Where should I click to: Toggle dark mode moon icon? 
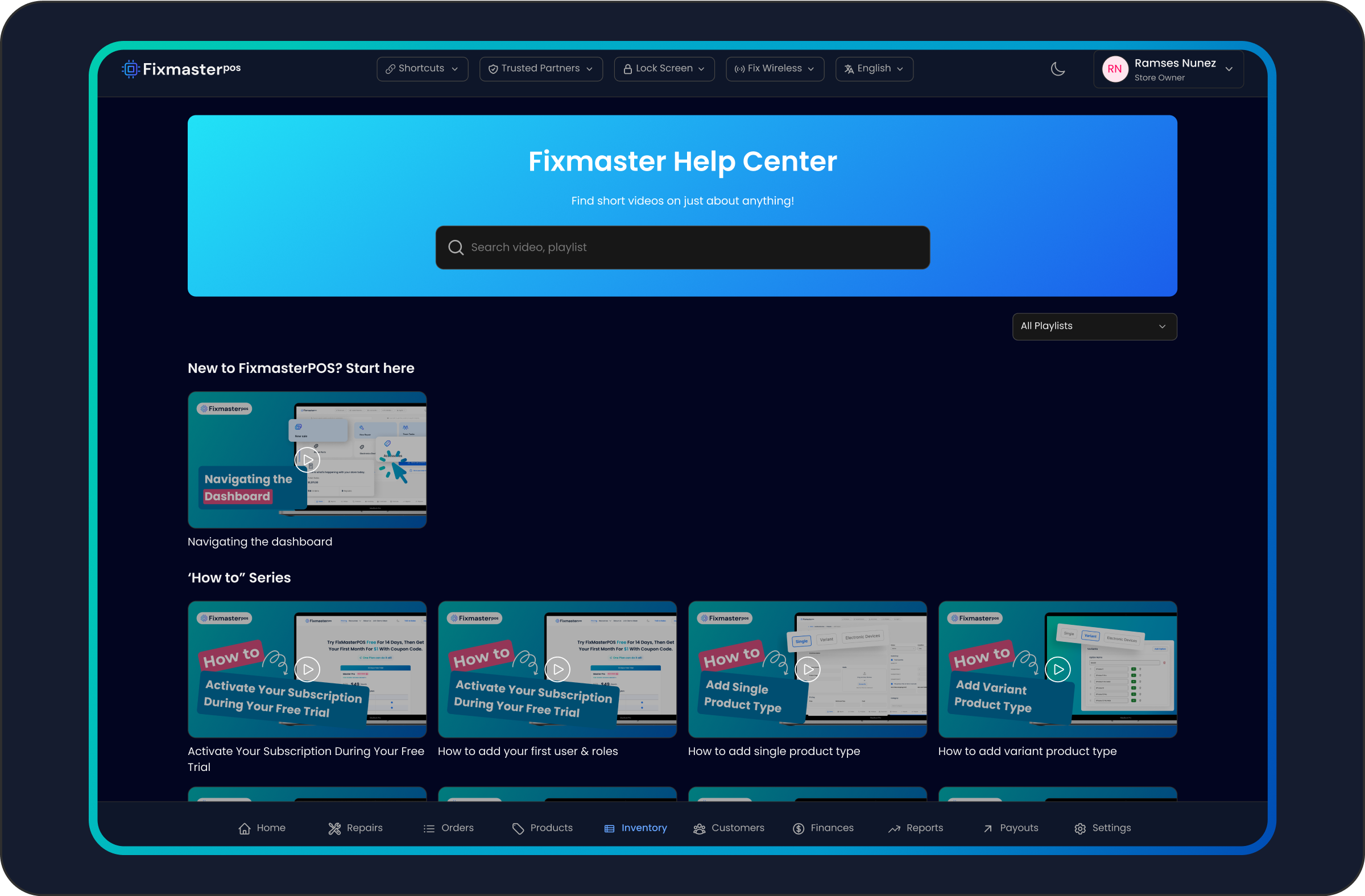tap(1057, 69)
